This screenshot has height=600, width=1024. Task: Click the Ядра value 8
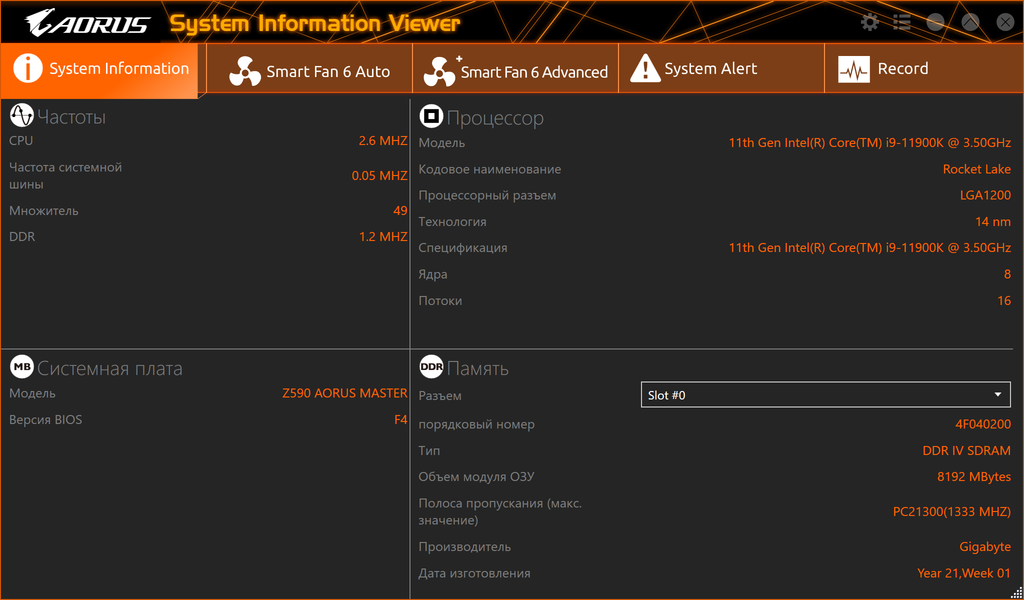pos(1007,274)
